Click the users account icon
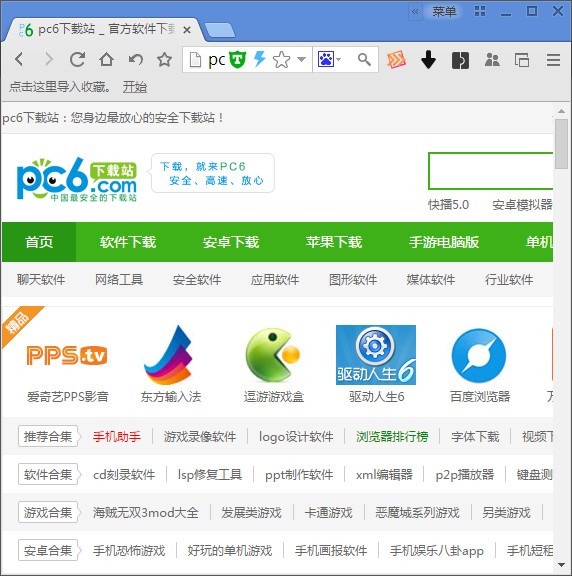The width and height of the screenshot is (572, 576). 492,60
